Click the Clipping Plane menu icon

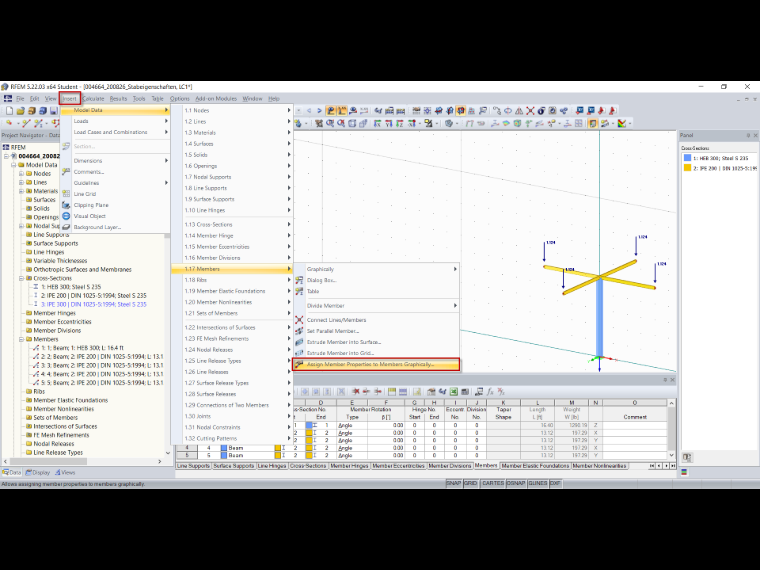point(66,205)
